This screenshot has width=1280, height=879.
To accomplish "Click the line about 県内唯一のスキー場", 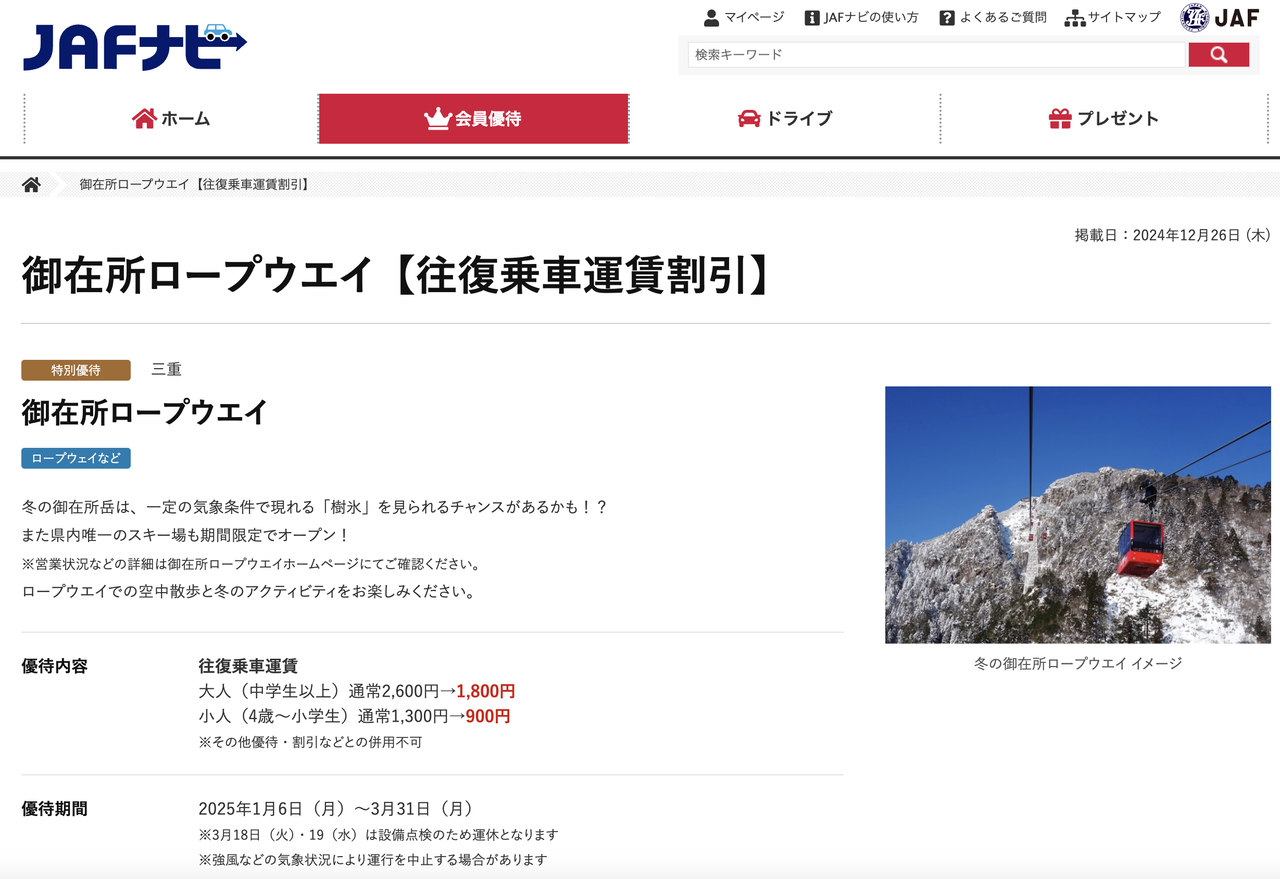I will coord(185,535).
